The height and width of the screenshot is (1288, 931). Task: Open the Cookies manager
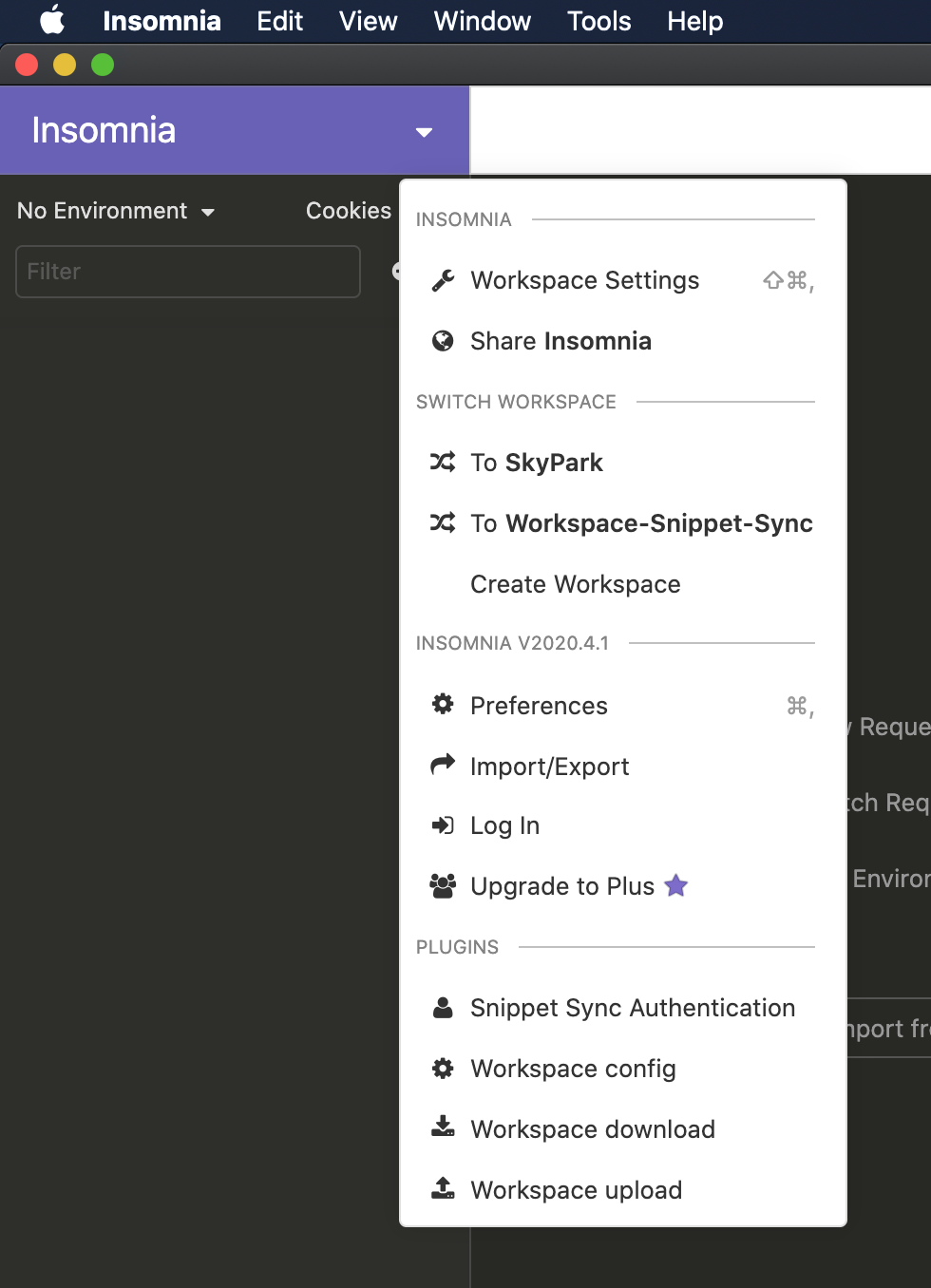(348, 211)
